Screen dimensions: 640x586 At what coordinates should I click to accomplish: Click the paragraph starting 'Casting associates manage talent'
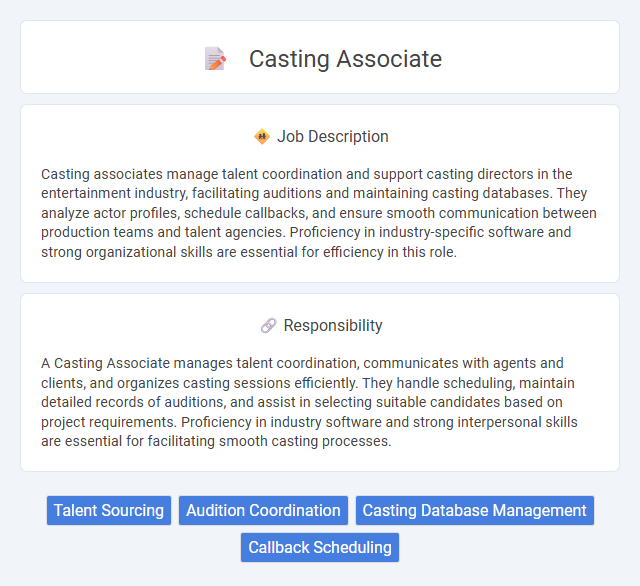(319, 213)
